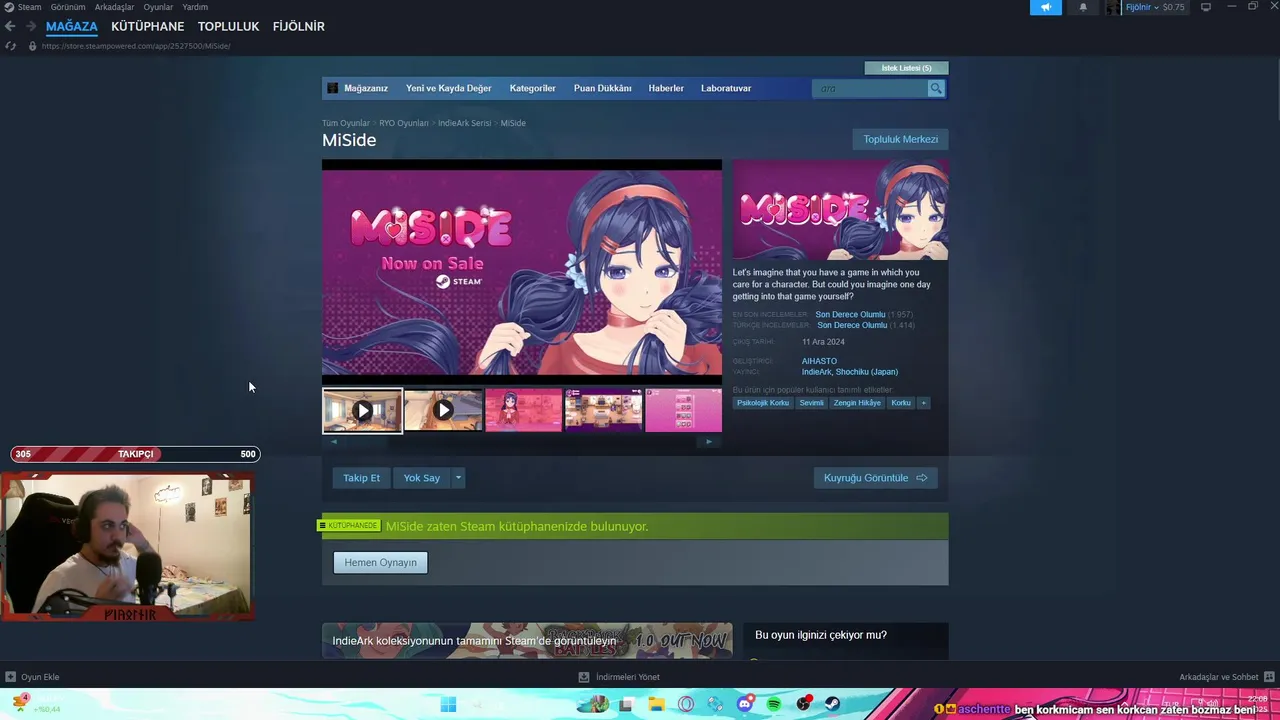Viewport: 1280px width, 720px height.
Task: Click the download icon beside İndirmeleri Yönet
Action: coord(584,677)
